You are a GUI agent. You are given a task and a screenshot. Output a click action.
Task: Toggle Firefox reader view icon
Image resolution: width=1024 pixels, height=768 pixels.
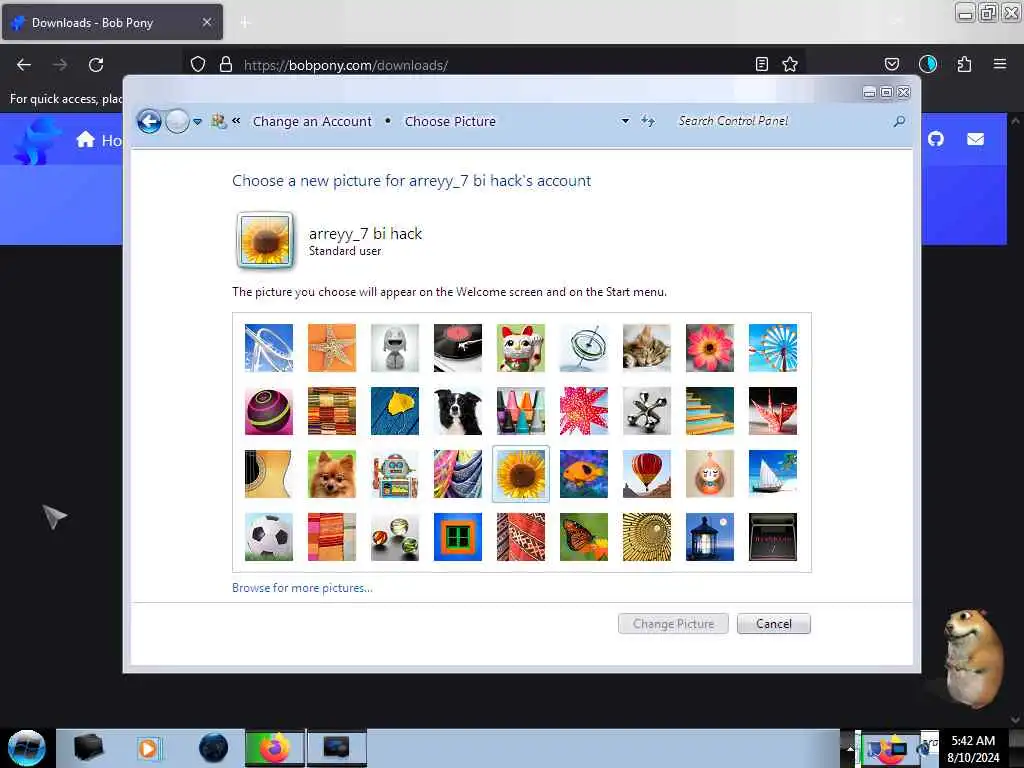pyautogui.click(x=761, y=64)
